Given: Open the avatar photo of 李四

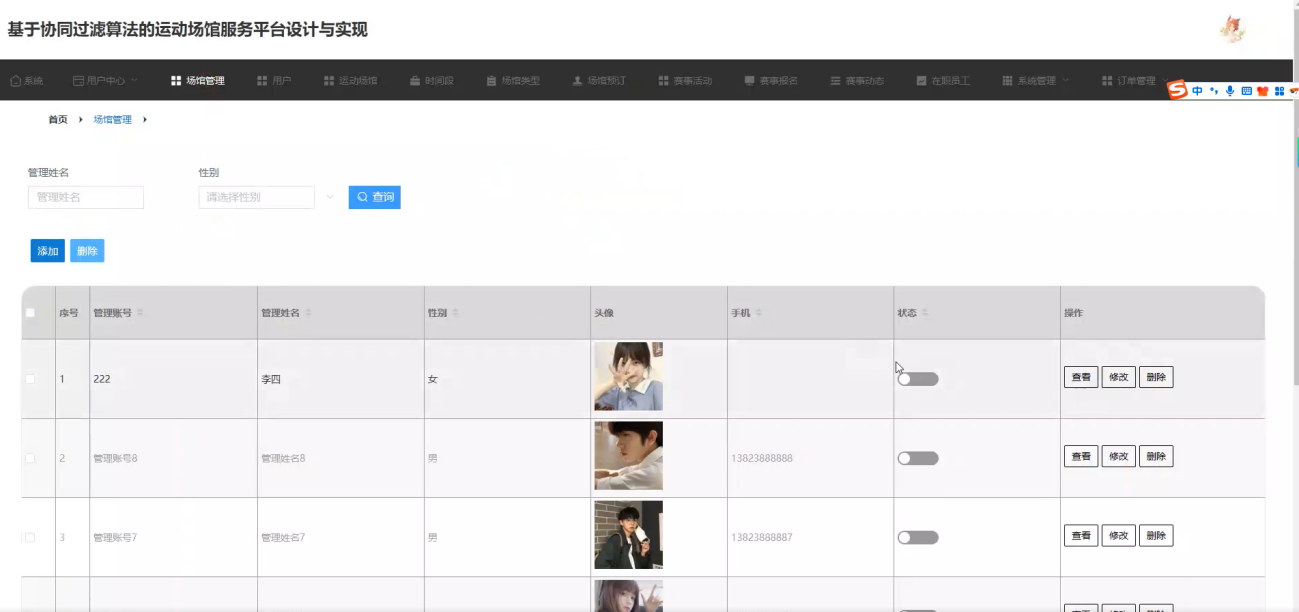Looking at the screenshot, I should click(x=629, y=376).
